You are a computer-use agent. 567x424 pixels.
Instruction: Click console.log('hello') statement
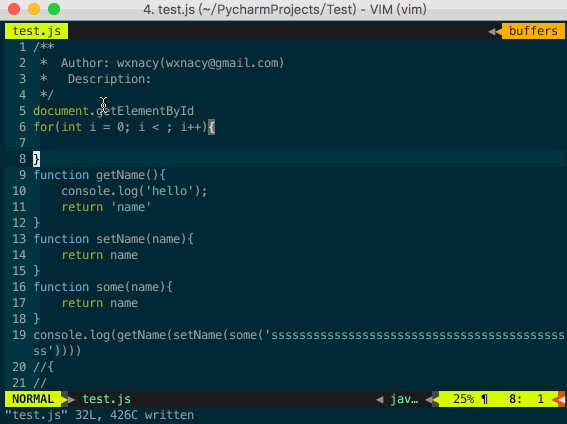(x=134, y=191)
